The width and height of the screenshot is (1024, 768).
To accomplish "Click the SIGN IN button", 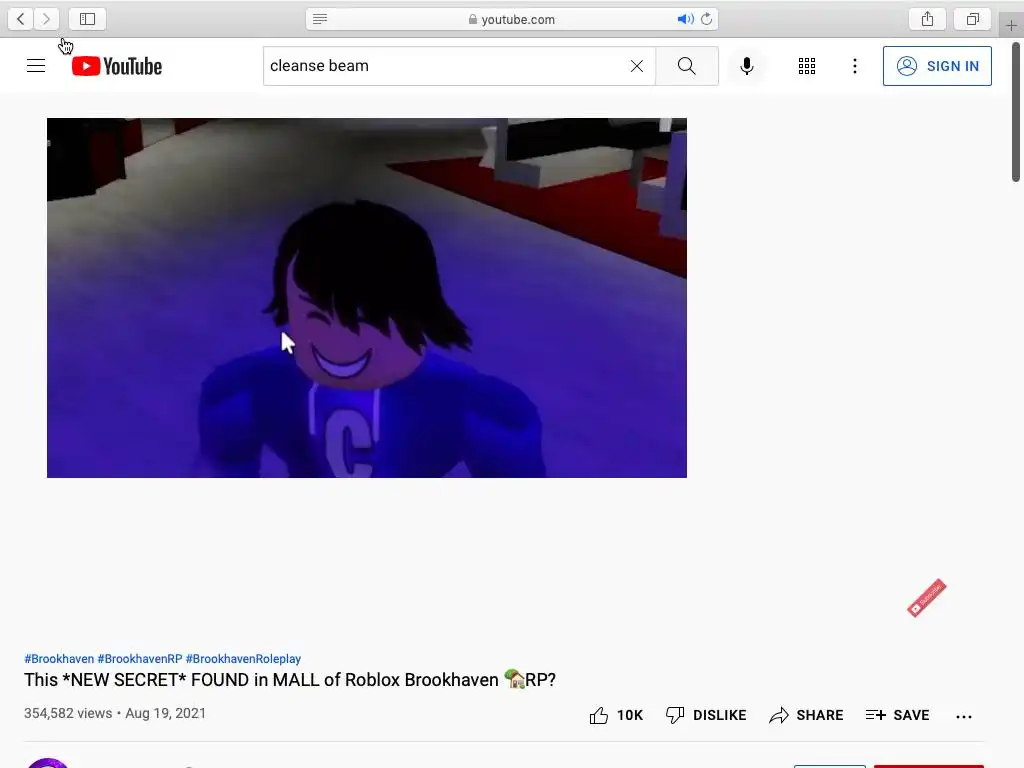I will pyautogui.click(x=937, y=66).
